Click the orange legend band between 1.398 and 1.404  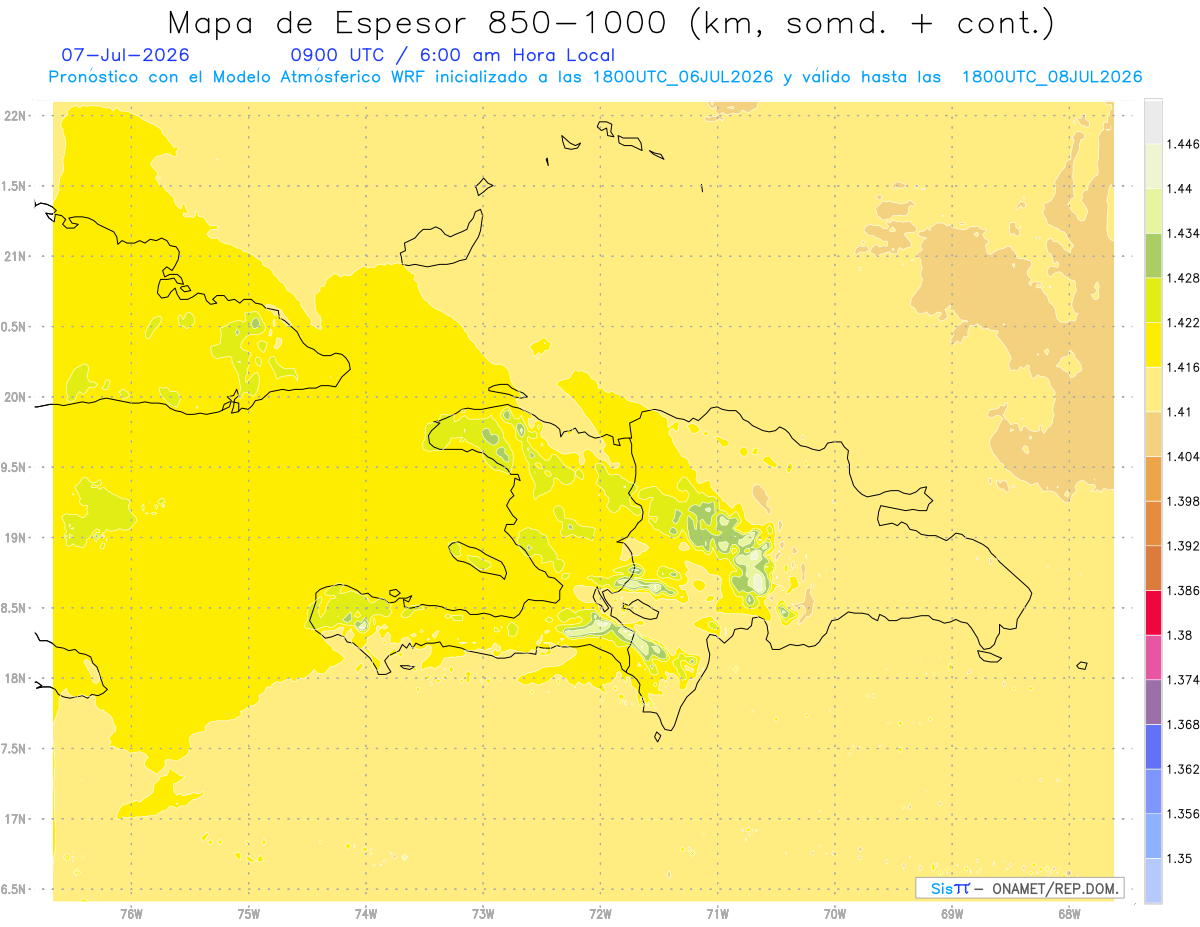click(x=1153, y=479)
